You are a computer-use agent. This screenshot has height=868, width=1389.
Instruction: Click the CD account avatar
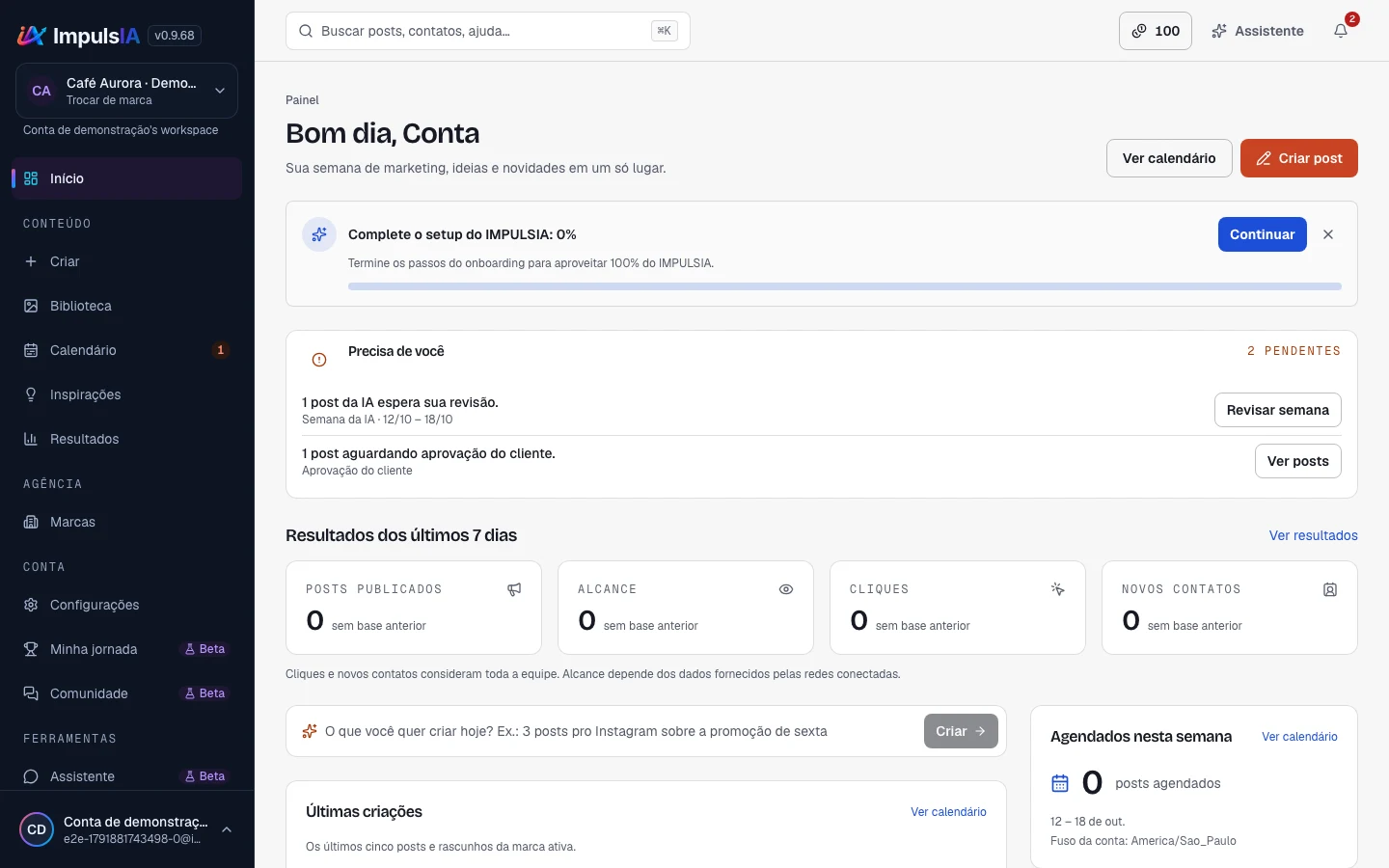click(37, 829)
